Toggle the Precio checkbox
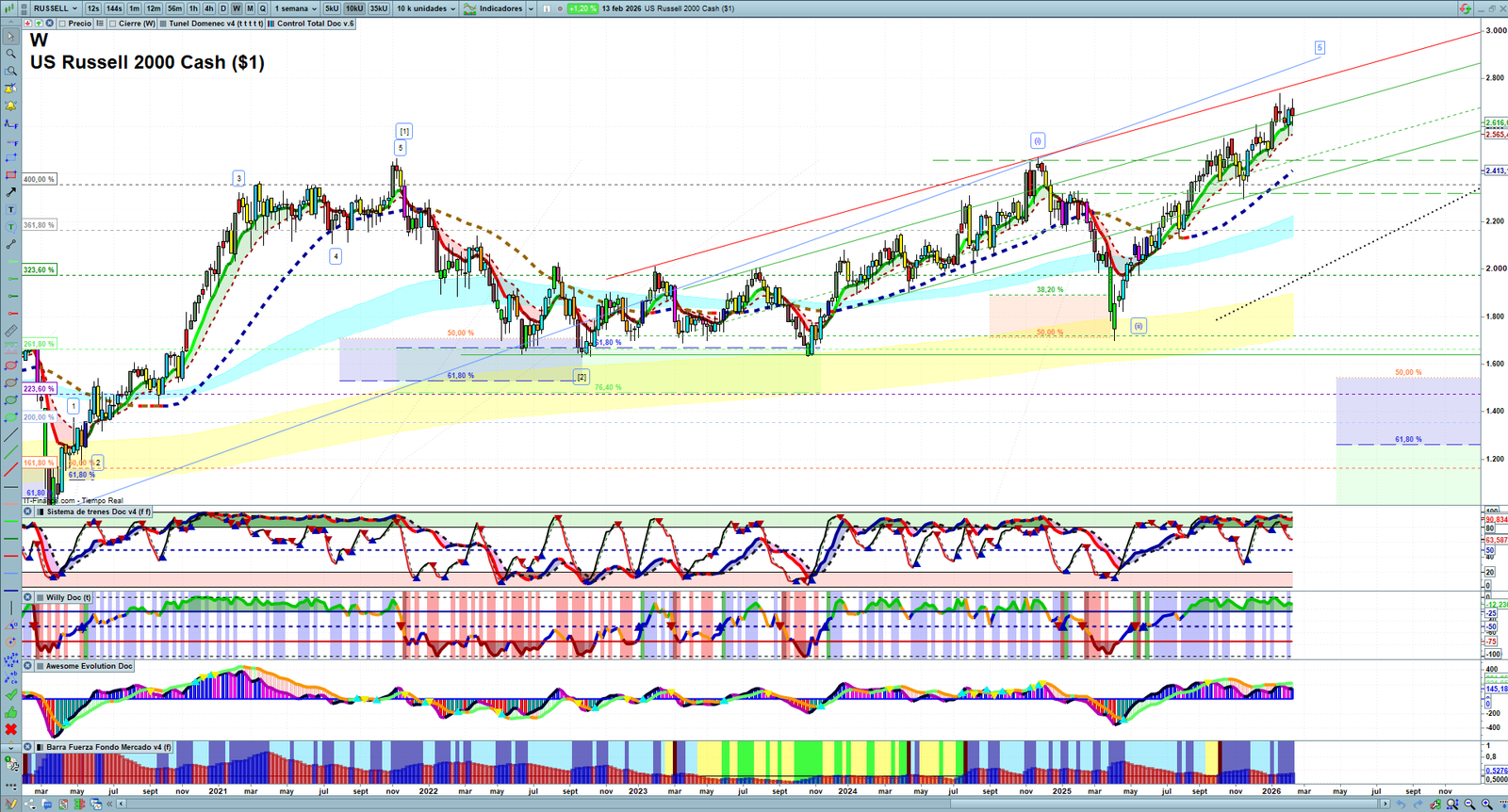The image size is (1508, 812). [x=63, y=24]
